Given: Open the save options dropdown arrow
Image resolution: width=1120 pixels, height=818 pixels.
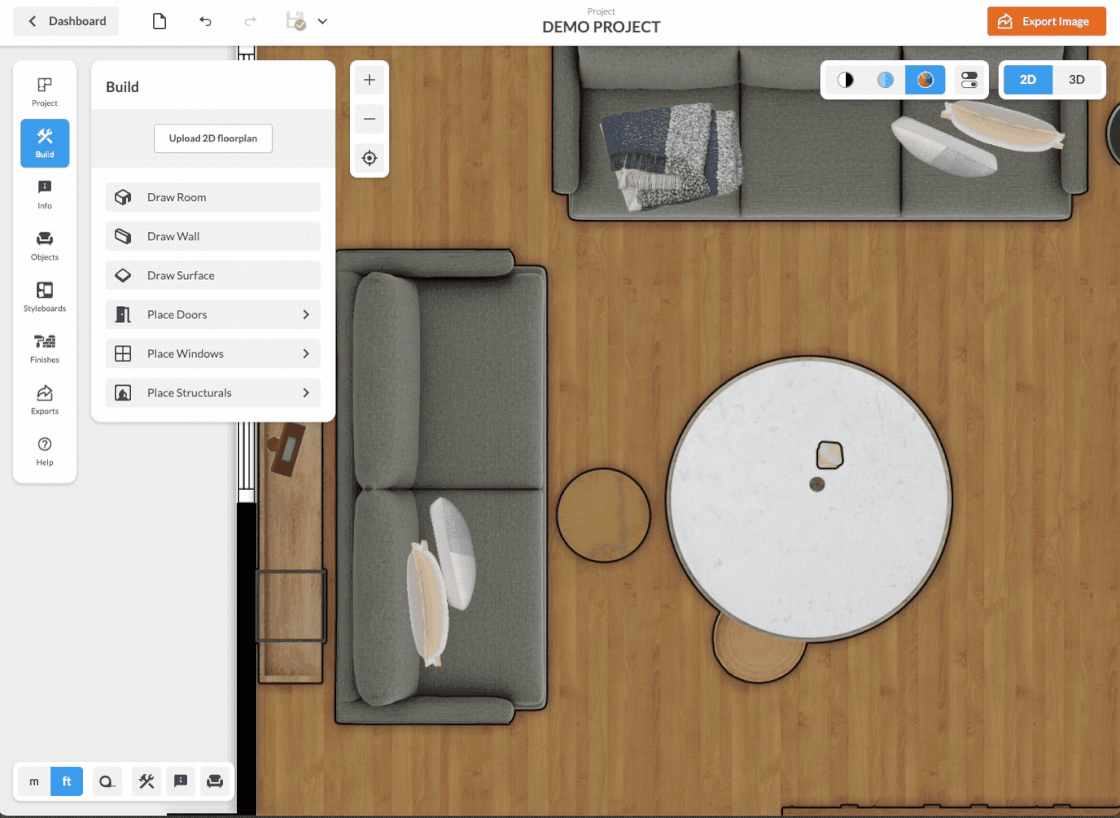Looking at the screenshot, I should point(322,21).
